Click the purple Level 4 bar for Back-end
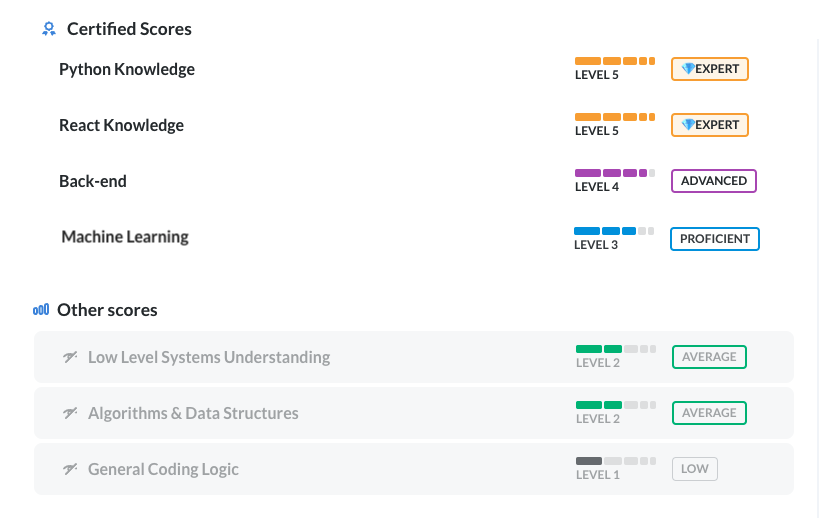The width and height of the screenshot is (819, 518). (x=615, y=173)
